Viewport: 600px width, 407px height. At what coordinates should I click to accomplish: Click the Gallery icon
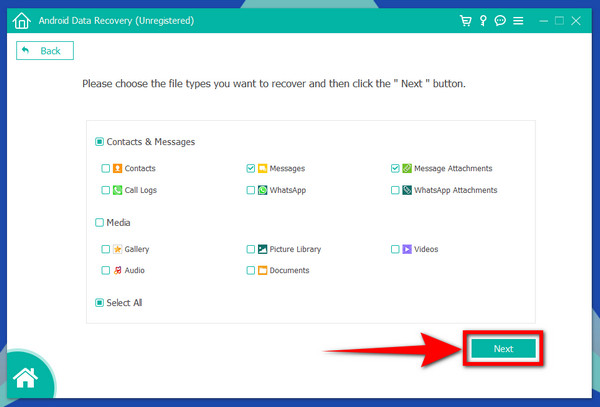pyautogui.click(x=118, y=249)
